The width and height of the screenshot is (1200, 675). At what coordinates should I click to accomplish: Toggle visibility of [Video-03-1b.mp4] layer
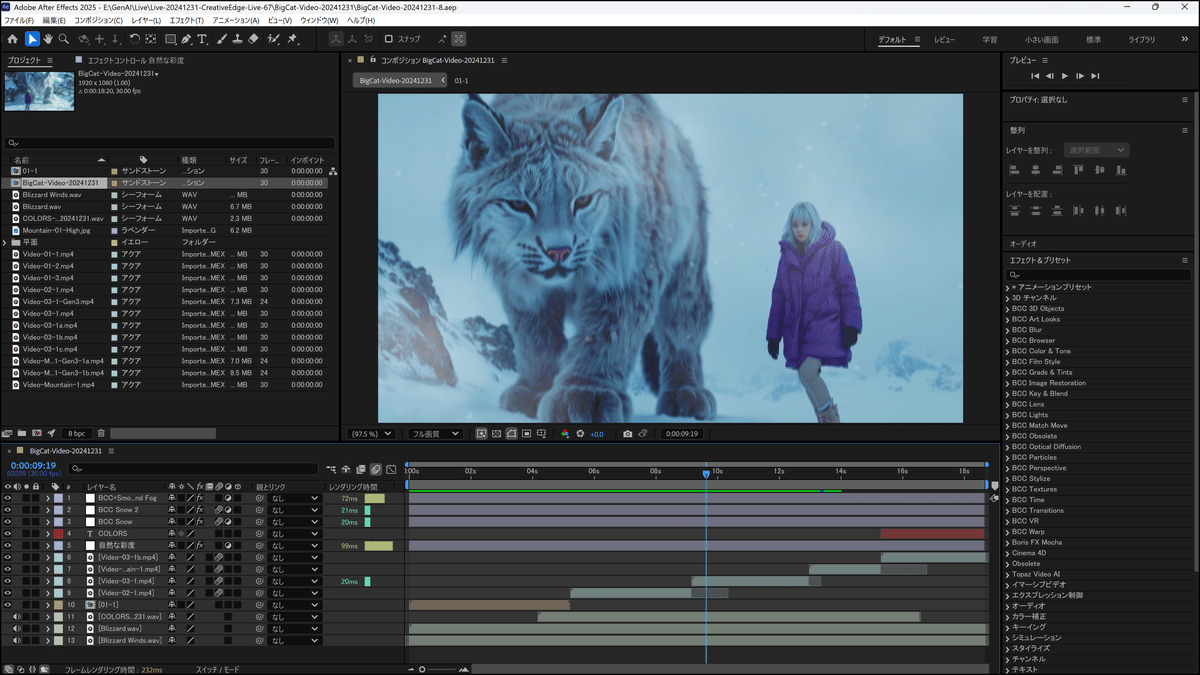click(7, 557)
